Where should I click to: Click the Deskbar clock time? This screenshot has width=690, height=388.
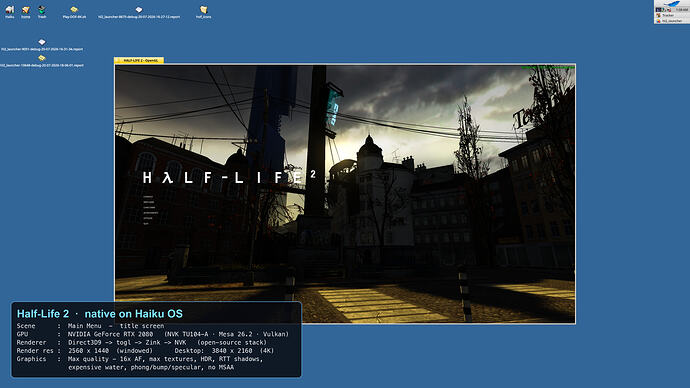click(682, 10)
